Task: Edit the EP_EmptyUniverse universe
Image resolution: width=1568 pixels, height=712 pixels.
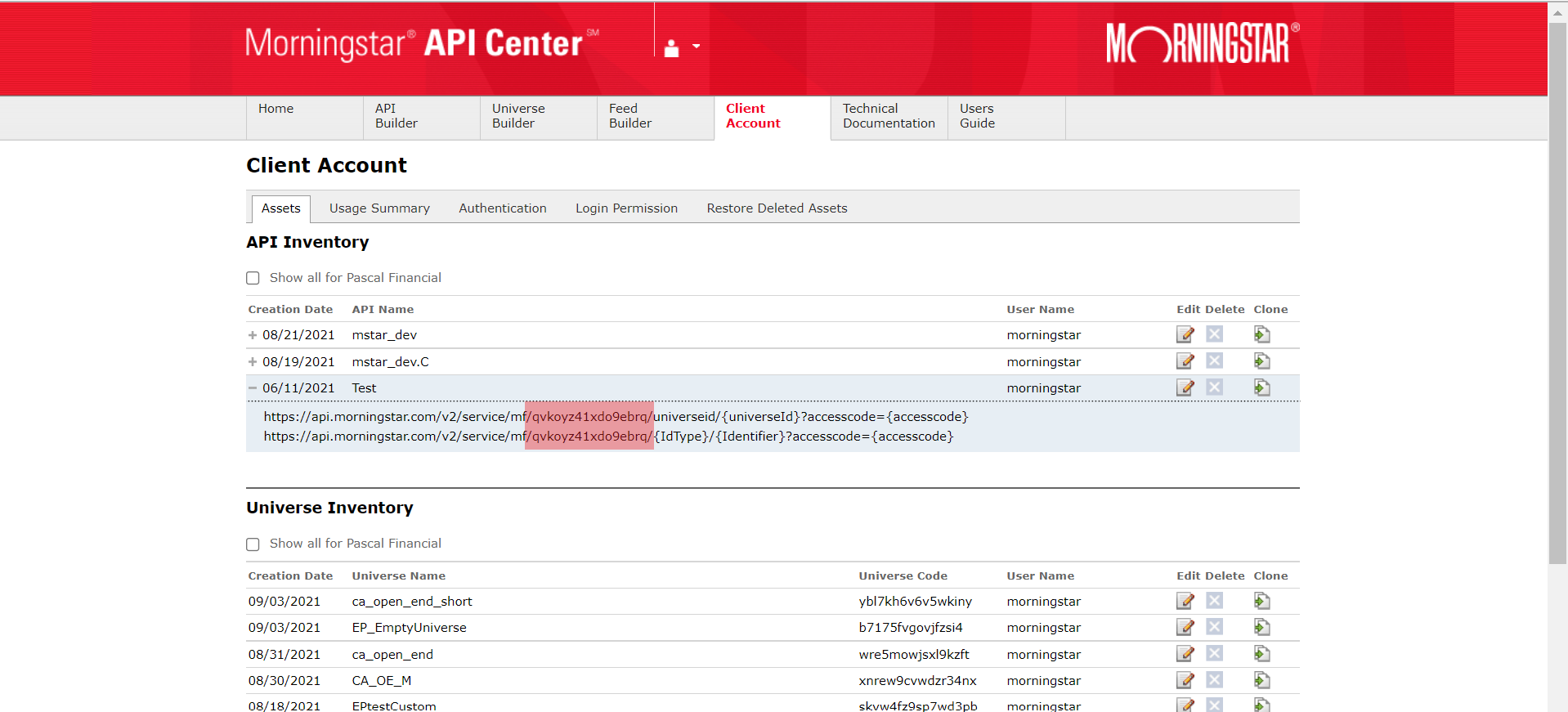Action: [1185, 627]
